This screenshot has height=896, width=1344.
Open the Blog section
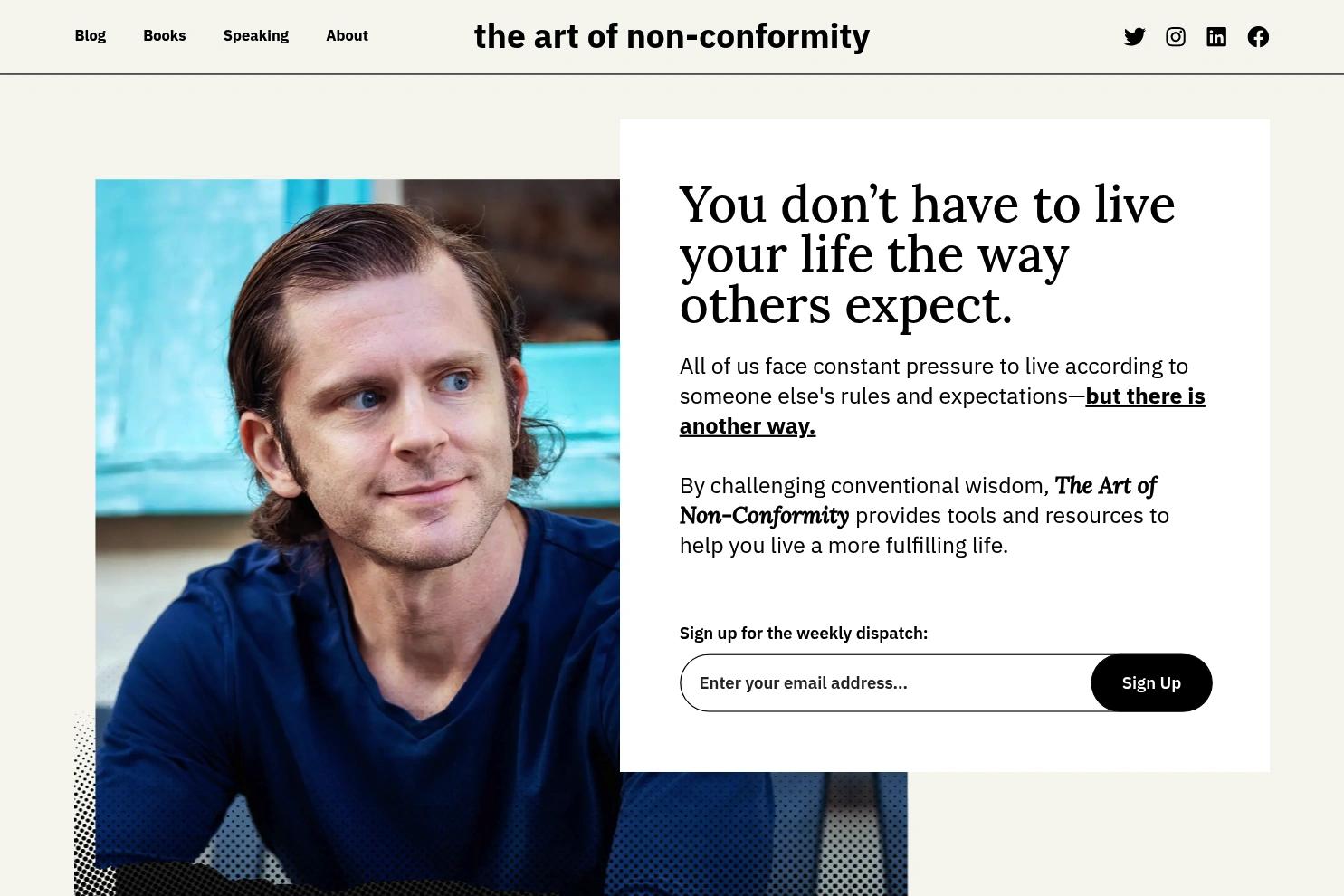click(90, 35)
